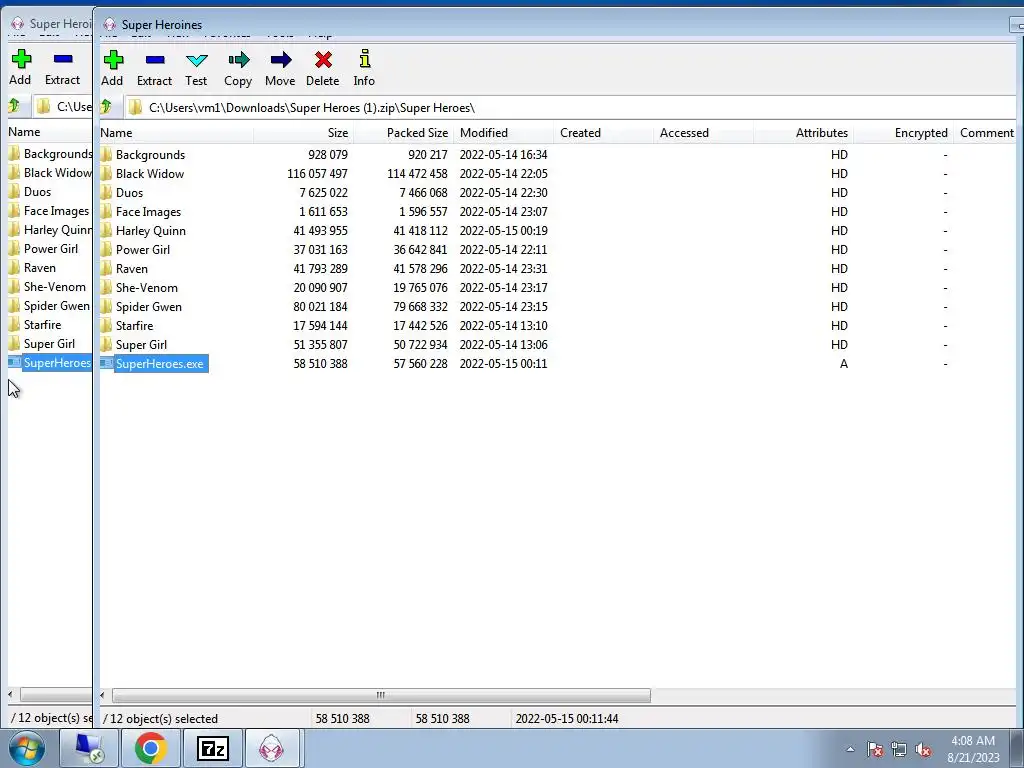Sort by Created column header
Image resolution: width=1024 pixels, height=768 pixels.
[x=603, y=133]
